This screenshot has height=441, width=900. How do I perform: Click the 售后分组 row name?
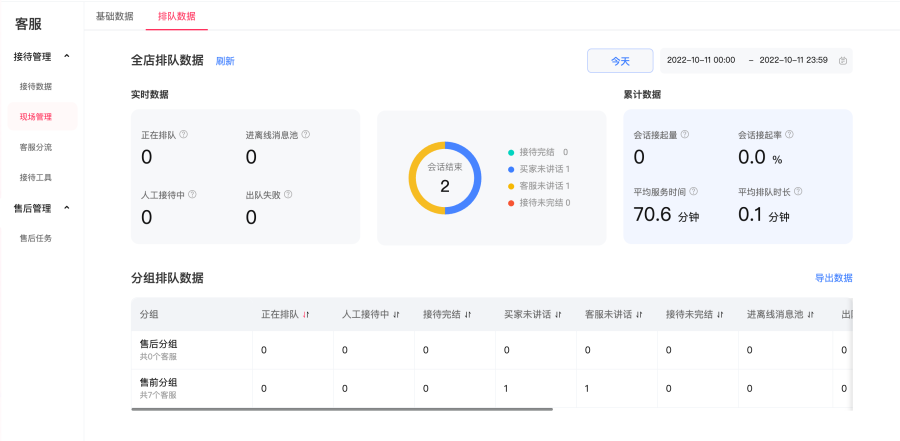click(x=158, y=344)
